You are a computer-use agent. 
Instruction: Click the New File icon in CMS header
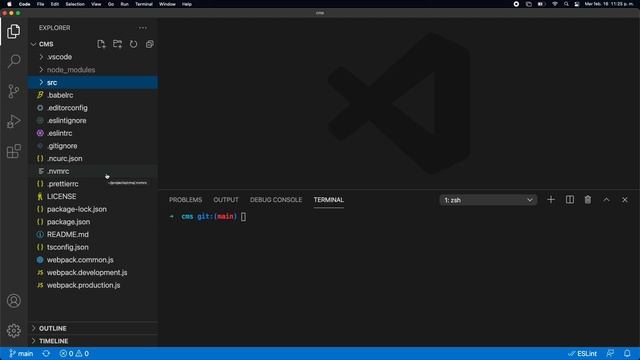click(101, 44)
